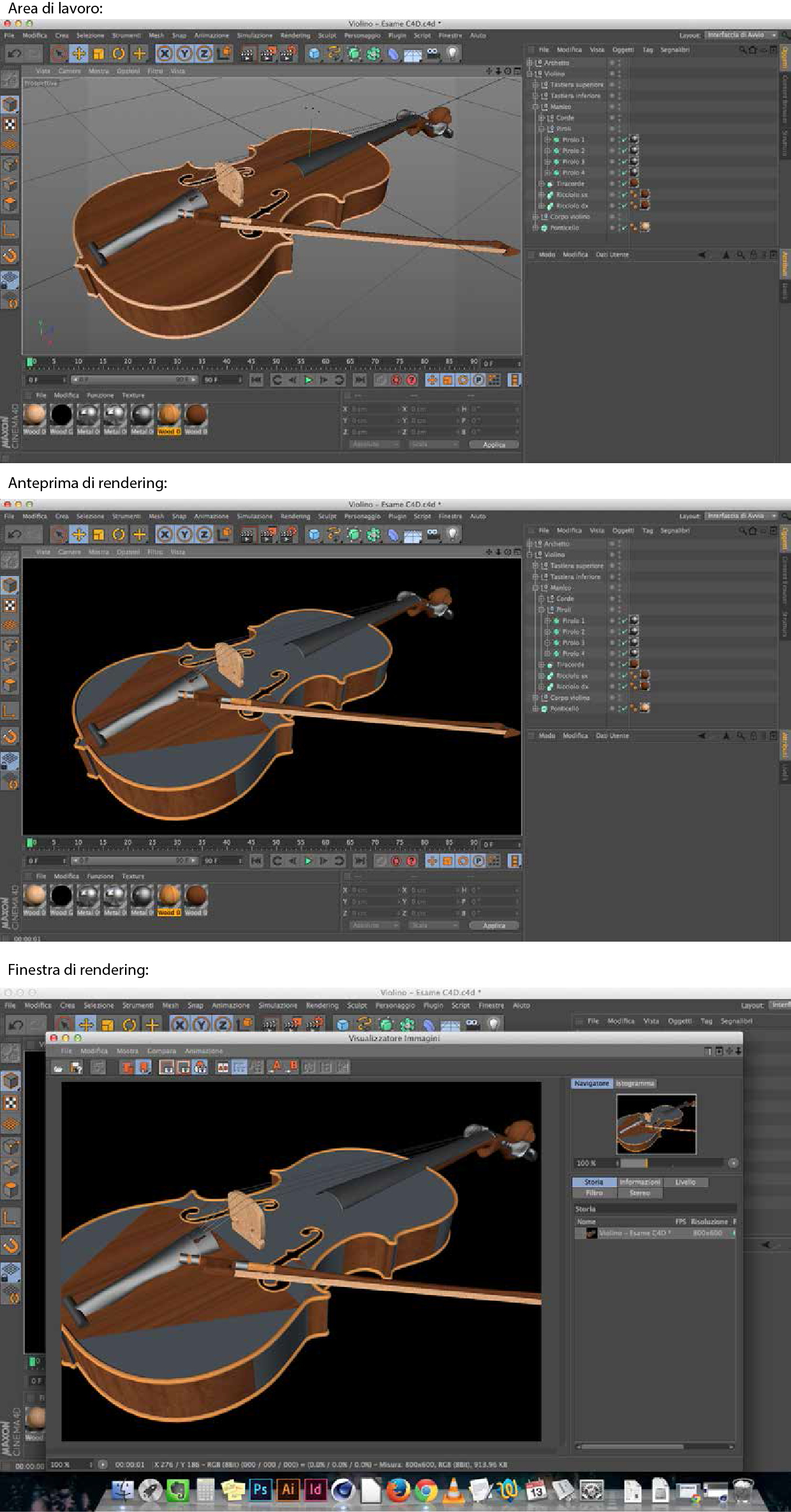Click Opzioni in Area di lavoro viewport menu
Viewport: 791px width, 1512px height.
[128, 71]
